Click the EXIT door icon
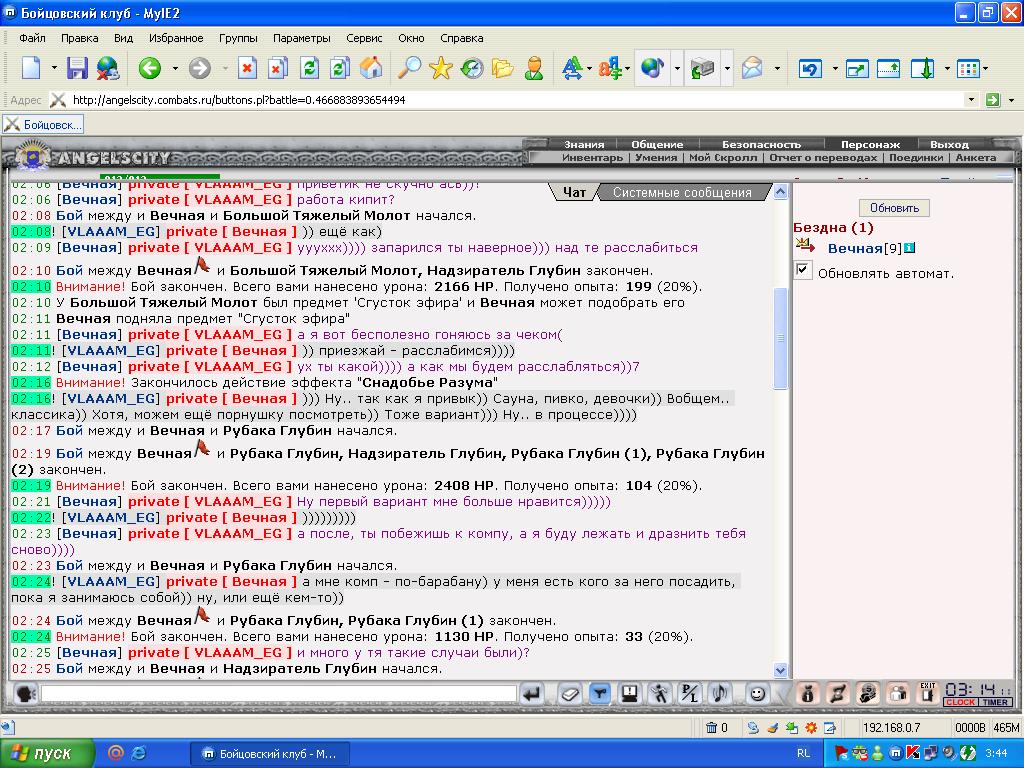Screen dimensions: 1024x768 (x=927, y=693)
